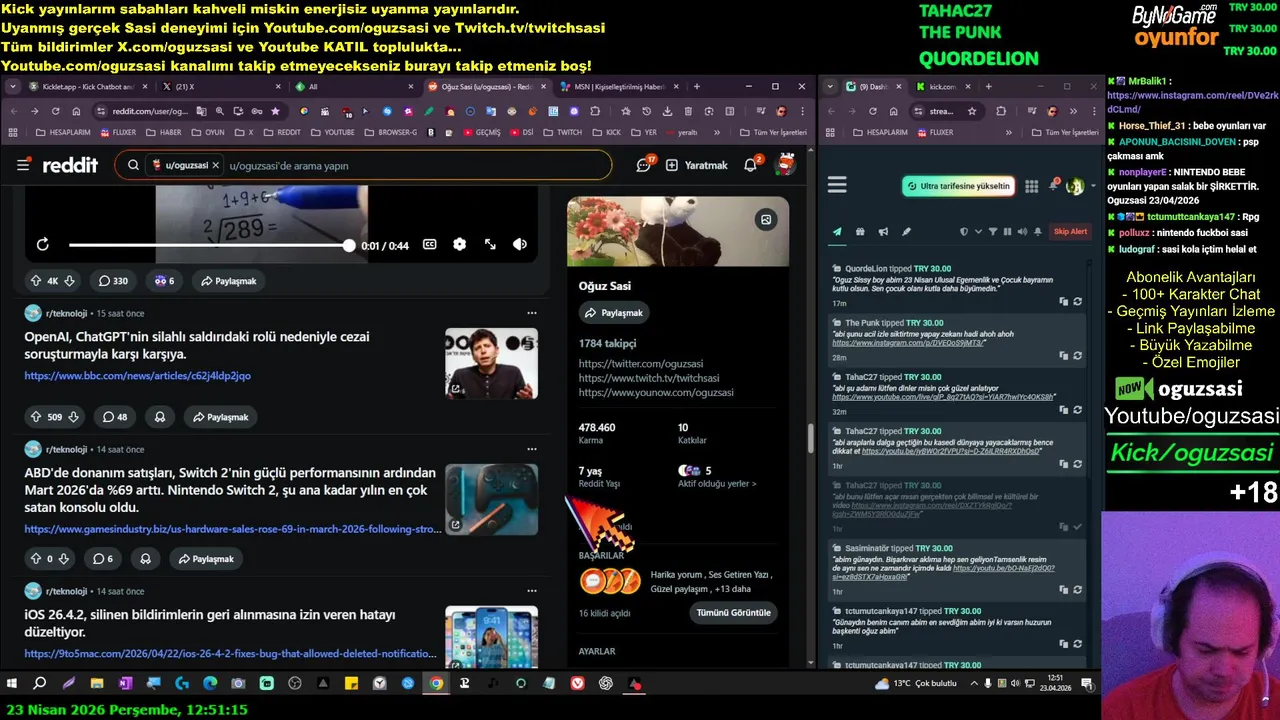Expand 'Aktif olduğu yerler' list
The width and height of the screenshot is (1280, 720).
point(717,484)
